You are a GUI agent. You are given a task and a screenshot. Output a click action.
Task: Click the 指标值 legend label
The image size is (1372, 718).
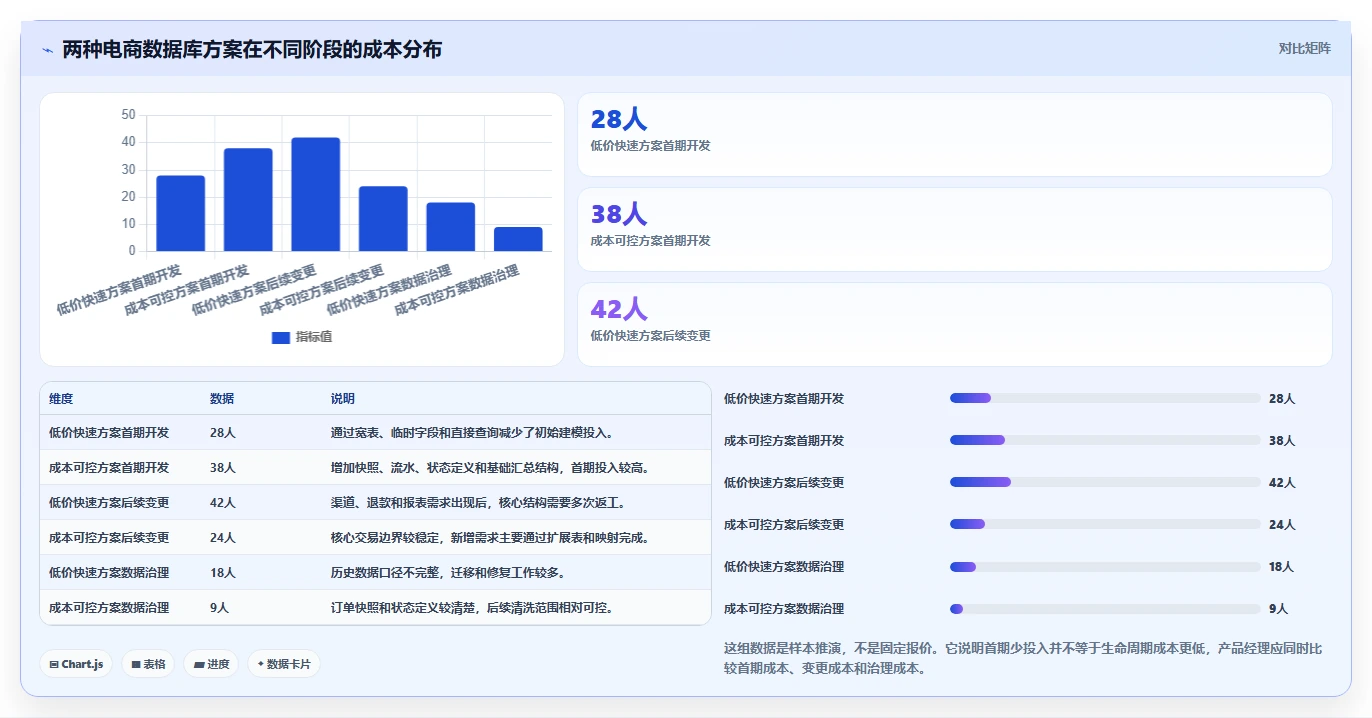[x=314, y=337]
